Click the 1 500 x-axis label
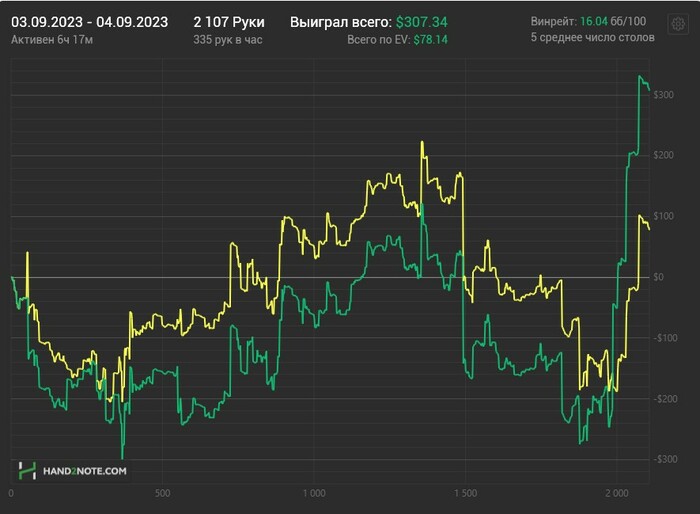The height and width of the screenshot is (514, 700). tap(466, 493)
